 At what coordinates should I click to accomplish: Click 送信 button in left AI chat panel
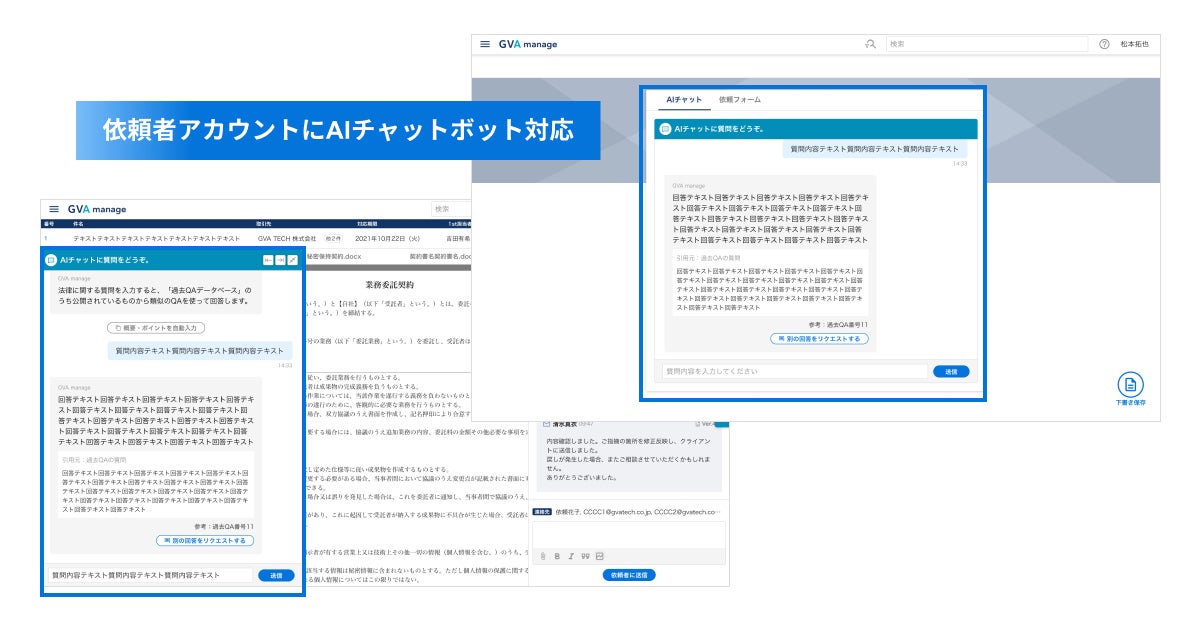coord(276,575)
